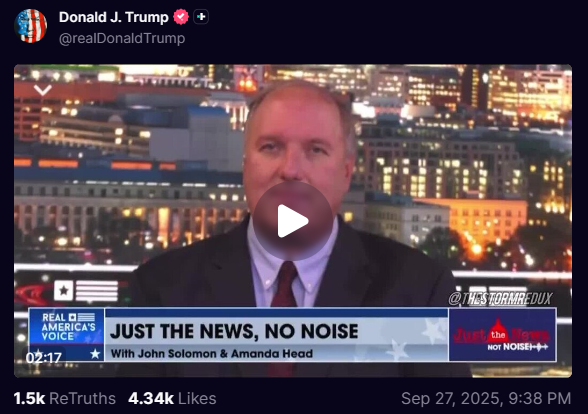Click the Real America's Voice logo

pyautogui.click(x=68, y=327)
